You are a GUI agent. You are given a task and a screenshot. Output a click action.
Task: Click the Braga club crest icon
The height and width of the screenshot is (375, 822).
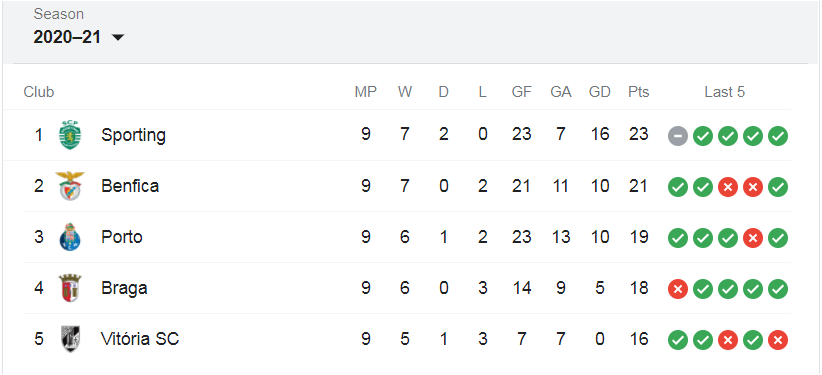pyautogui.click(x=70, y=288)
